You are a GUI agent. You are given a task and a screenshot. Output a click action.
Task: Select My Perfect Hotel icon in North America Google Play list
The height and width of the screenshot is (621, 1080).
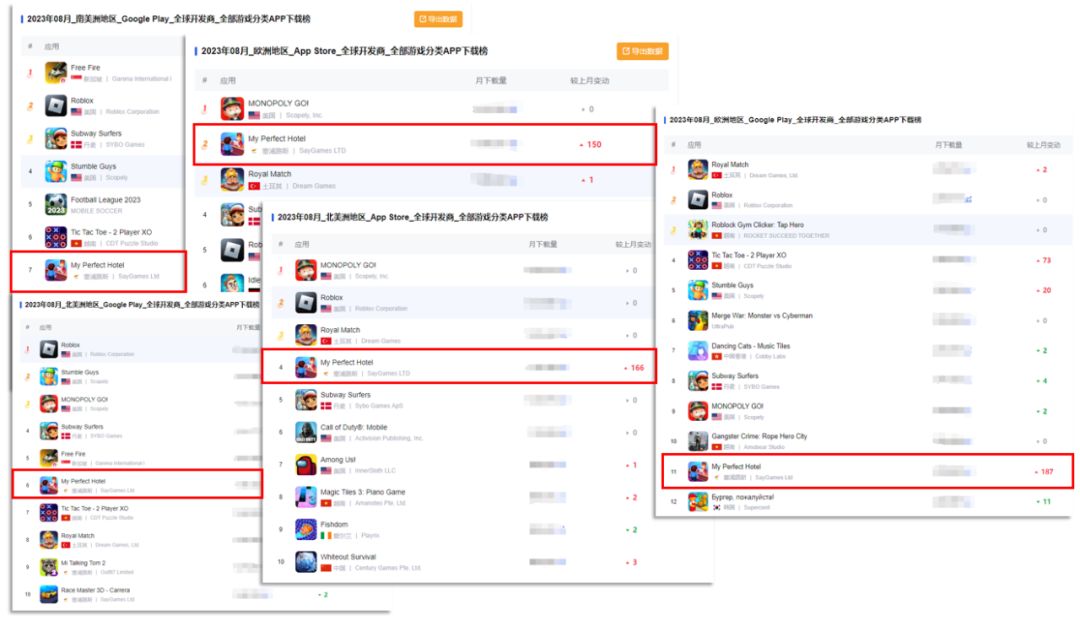pos(48,485)
